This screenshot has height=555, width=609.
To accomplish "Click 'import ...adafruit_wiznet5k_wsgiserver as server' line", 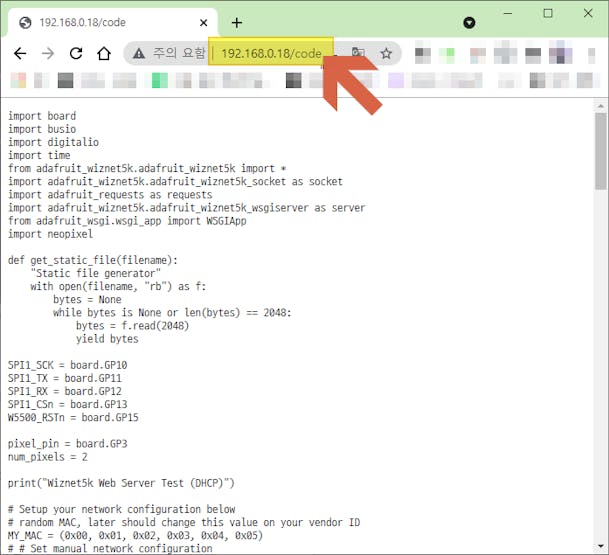I will tap(186, 208).
